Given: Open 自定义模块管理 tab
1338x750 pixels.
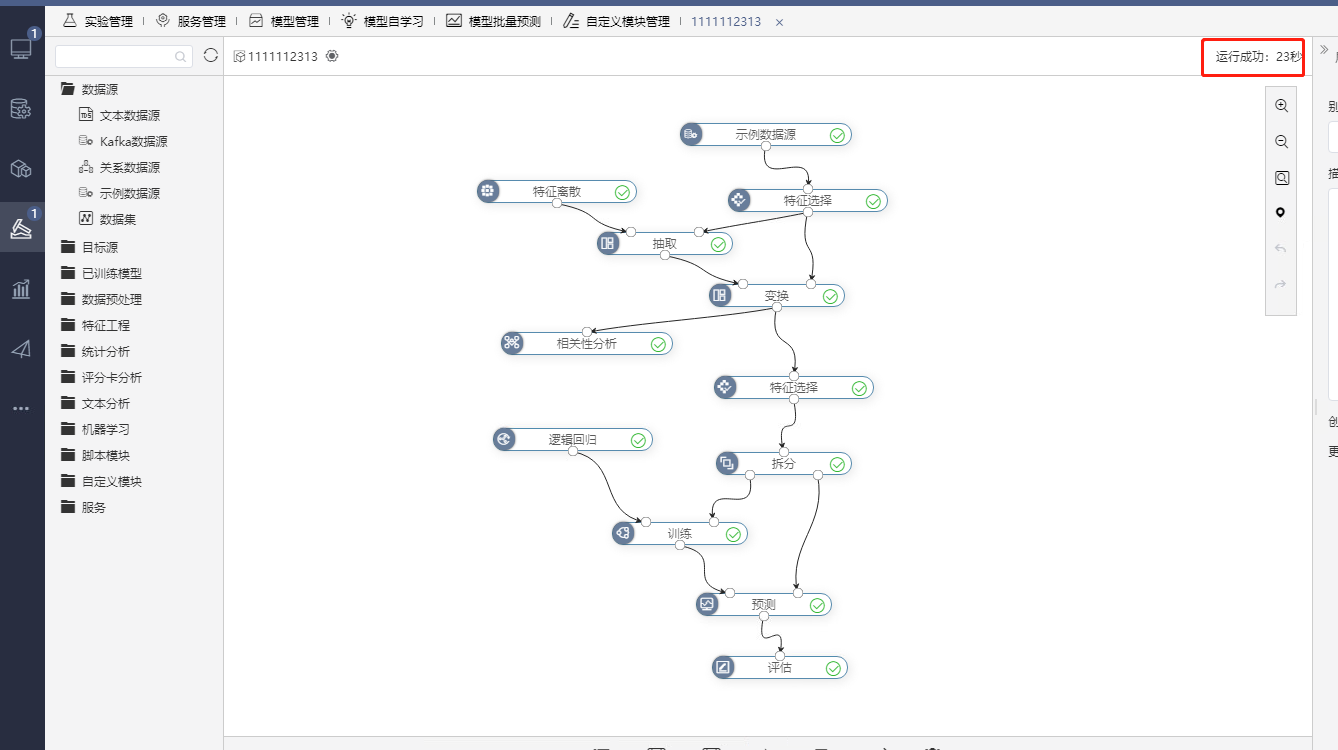Looking at the screenshot, I should tap(616, 21).
